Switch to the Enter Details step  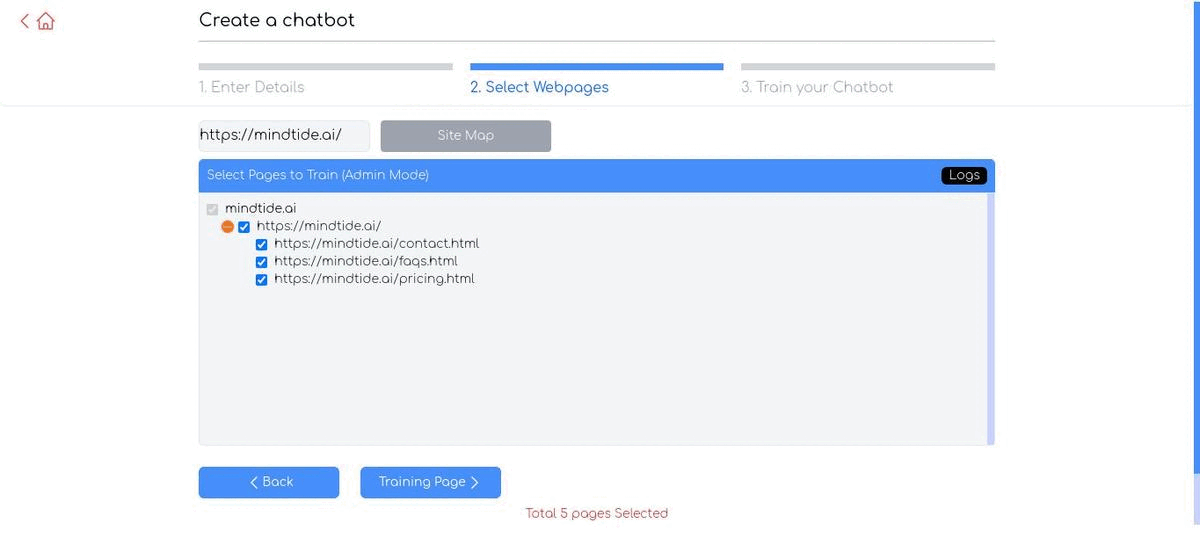pyautogui.click(x=252, y=87)
